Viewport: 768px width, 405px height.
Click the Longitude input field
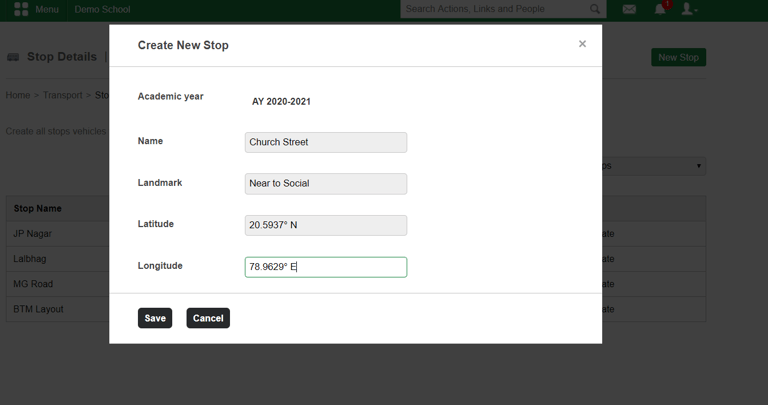(x=326, y=267)
